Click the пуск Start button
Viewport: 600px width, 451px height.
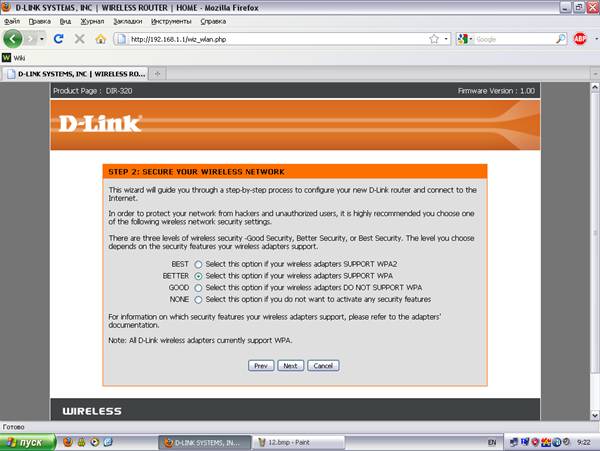pos(28,442)
